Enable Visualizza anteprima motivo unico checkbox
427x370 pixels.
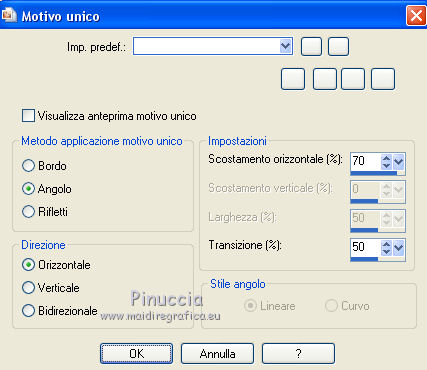(28, 116)
